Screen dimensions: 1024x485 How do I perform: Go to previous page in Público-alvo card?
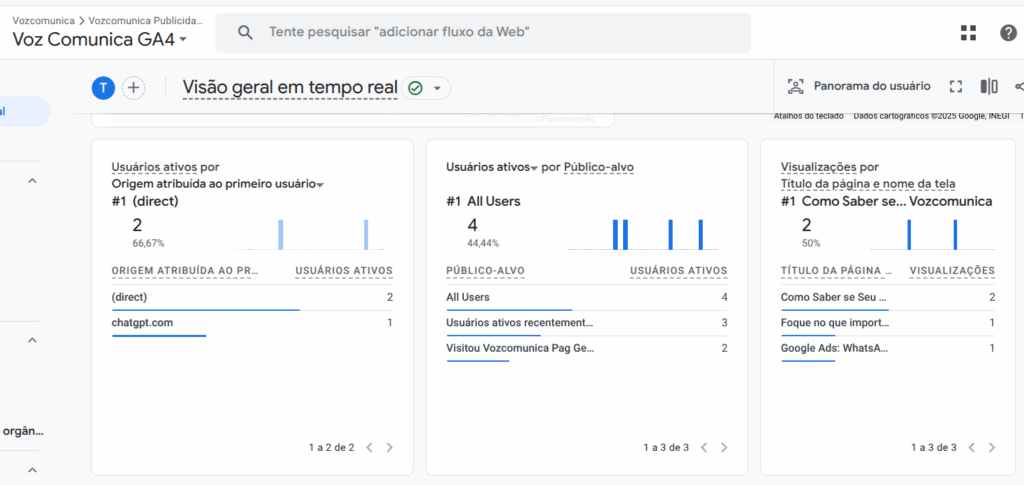(x=703, y=448)
